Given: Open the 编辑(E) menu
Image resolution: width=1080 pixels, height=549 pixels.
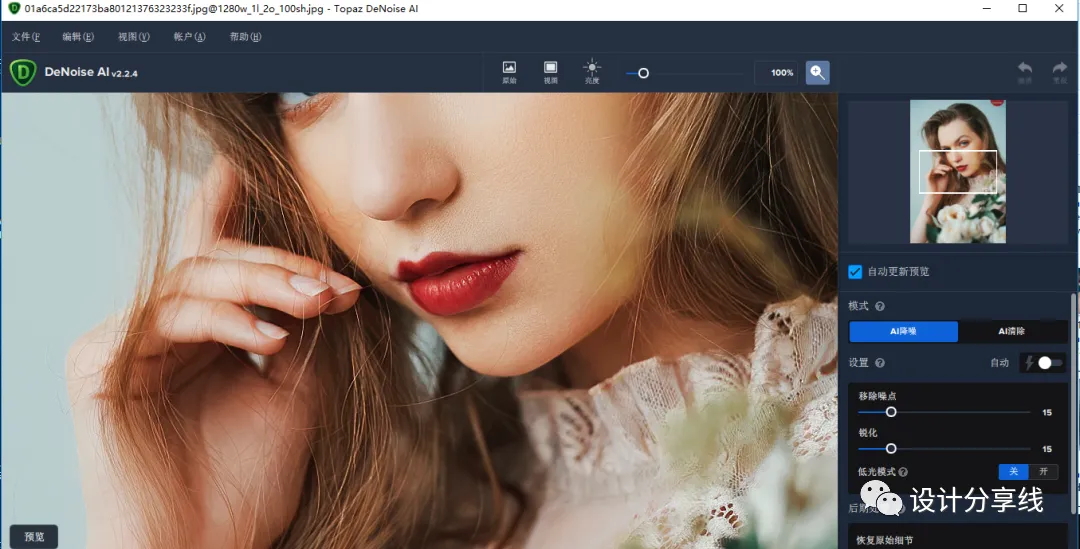Looking at the screenshot, I should click(78, 37).
